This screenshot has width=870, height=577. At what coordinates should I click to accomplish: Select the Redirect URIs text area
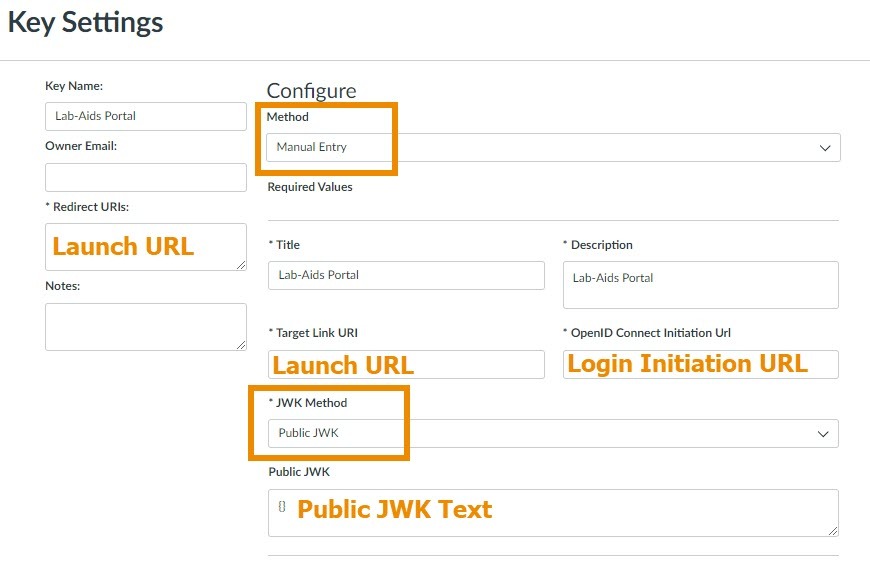point(145,247)
